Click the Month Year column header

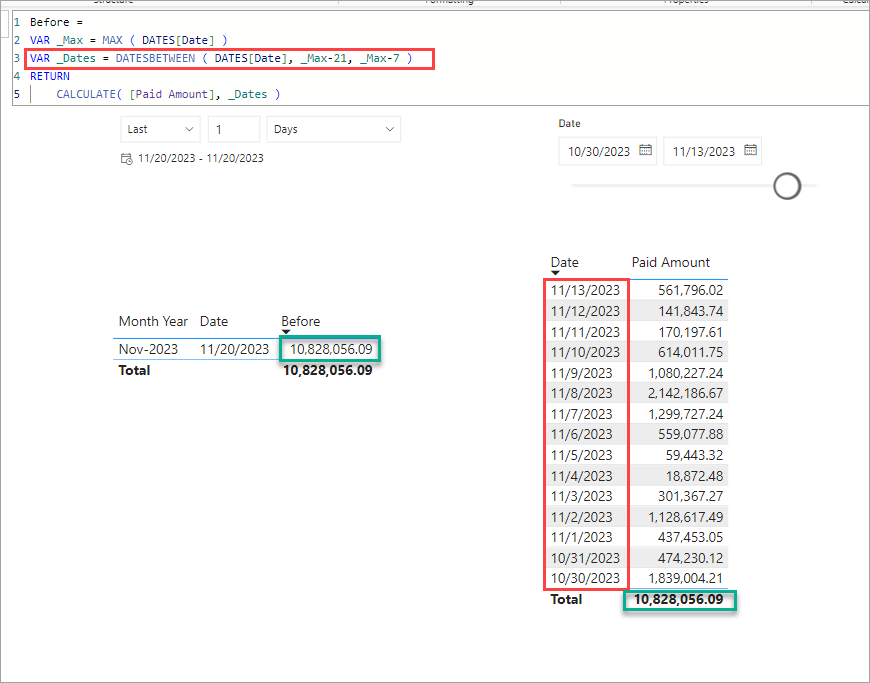(x=153, y=321)
